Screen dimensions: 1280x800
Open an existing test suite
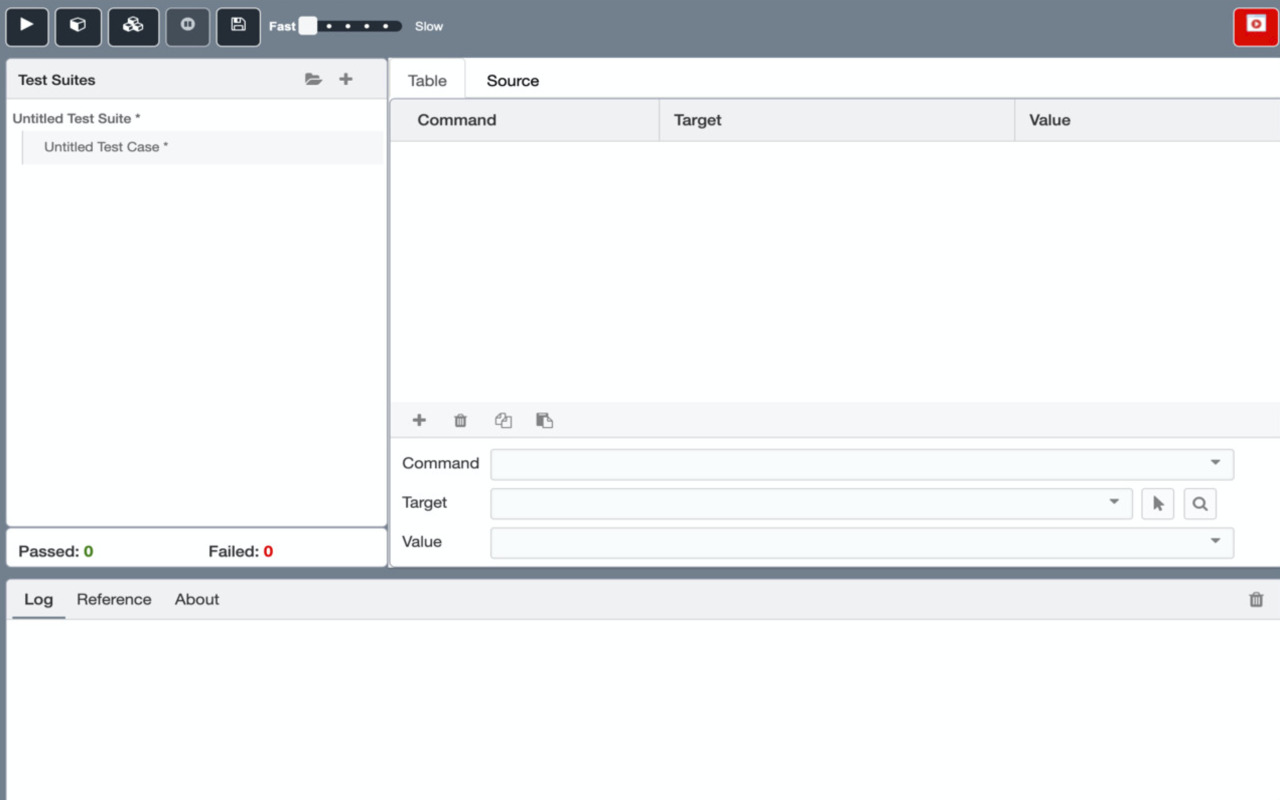coord(313,79)
